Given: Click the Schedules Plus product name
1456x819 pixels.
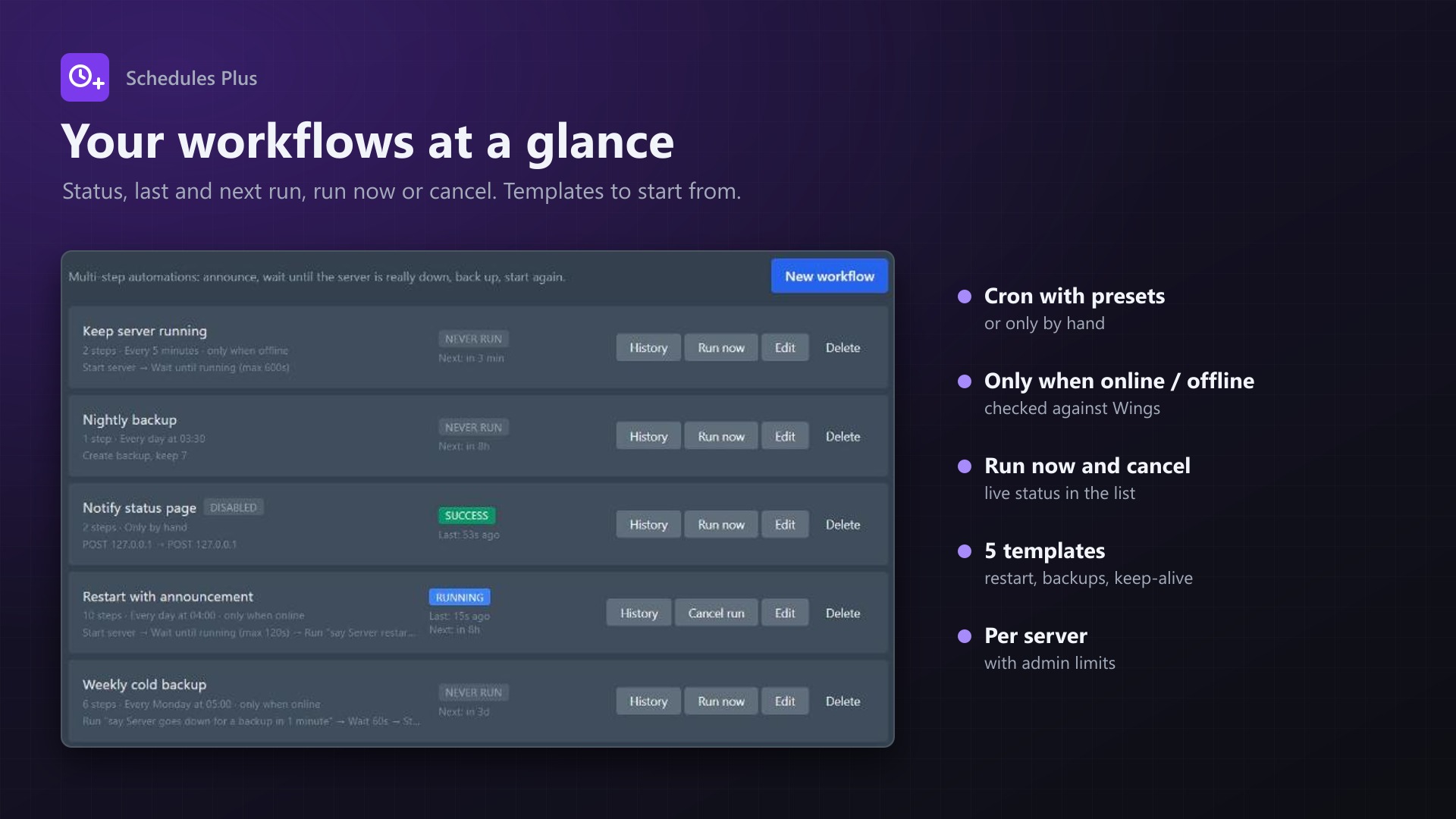Looking at the screenshot, I should [192, 78].
